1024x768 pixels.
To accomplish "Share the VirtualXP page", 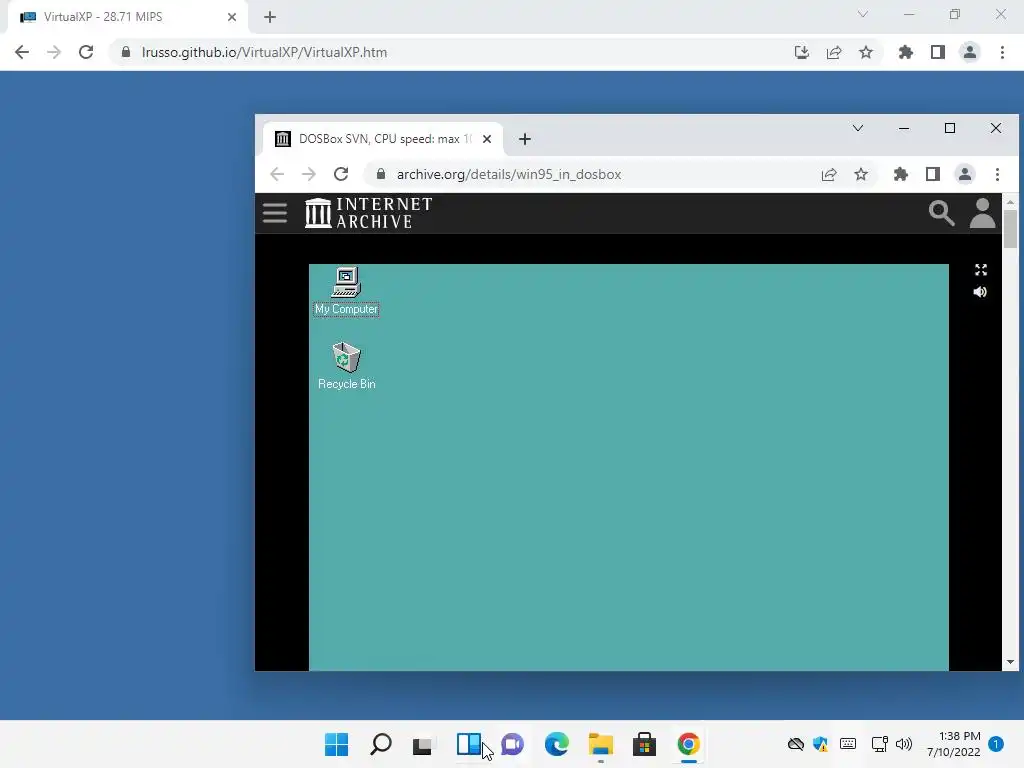I will (x=833, y=52).
